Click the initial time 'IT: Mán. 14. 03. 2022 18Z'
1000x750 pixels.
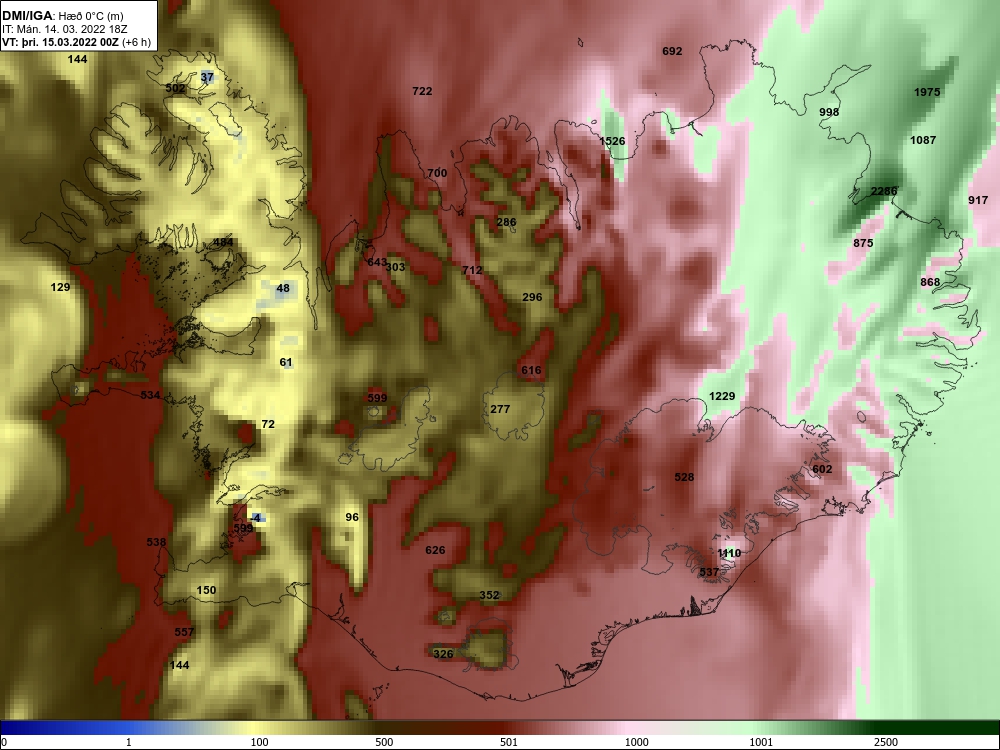click(x=64, y=29)
